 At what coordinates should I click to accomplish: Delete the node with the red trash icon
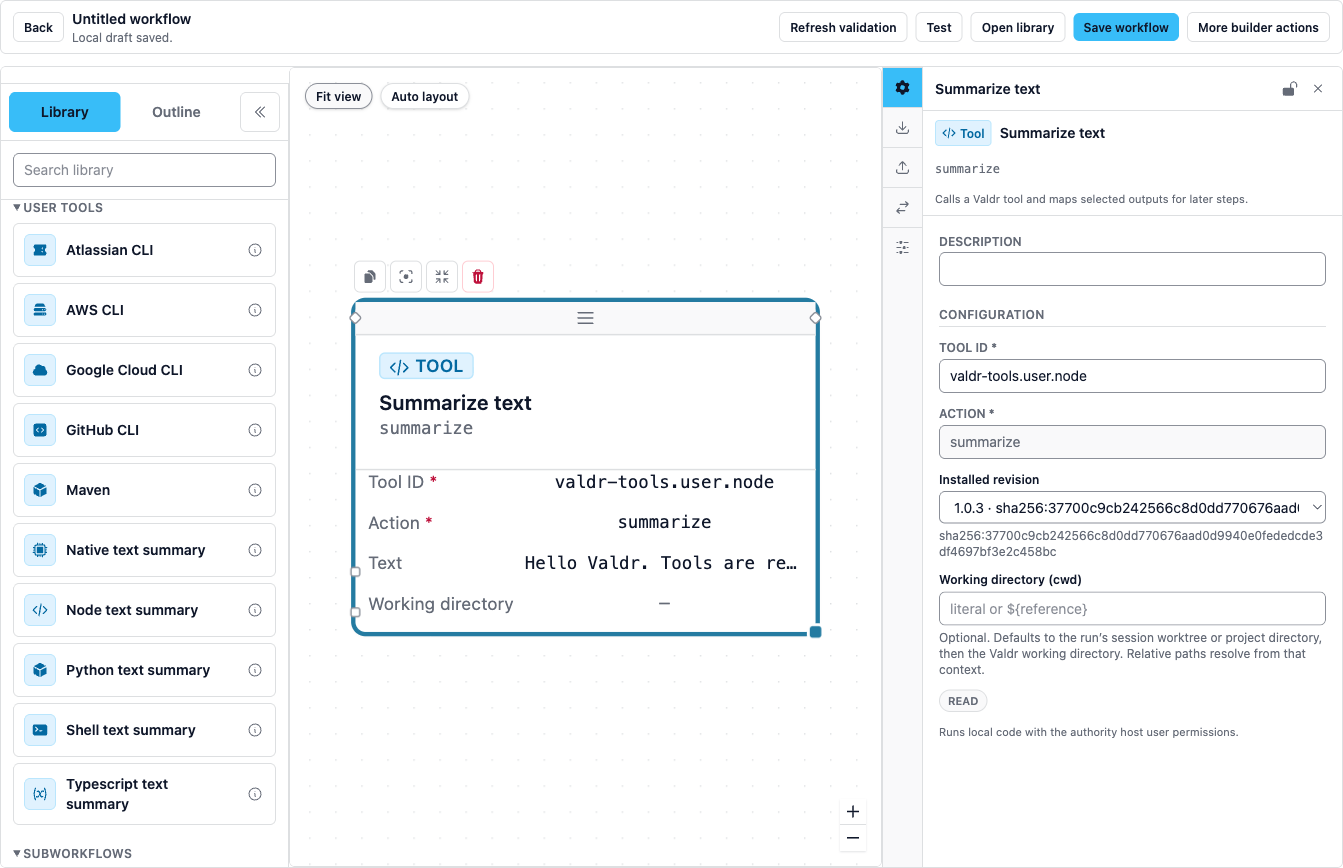(x=478, y=277)
